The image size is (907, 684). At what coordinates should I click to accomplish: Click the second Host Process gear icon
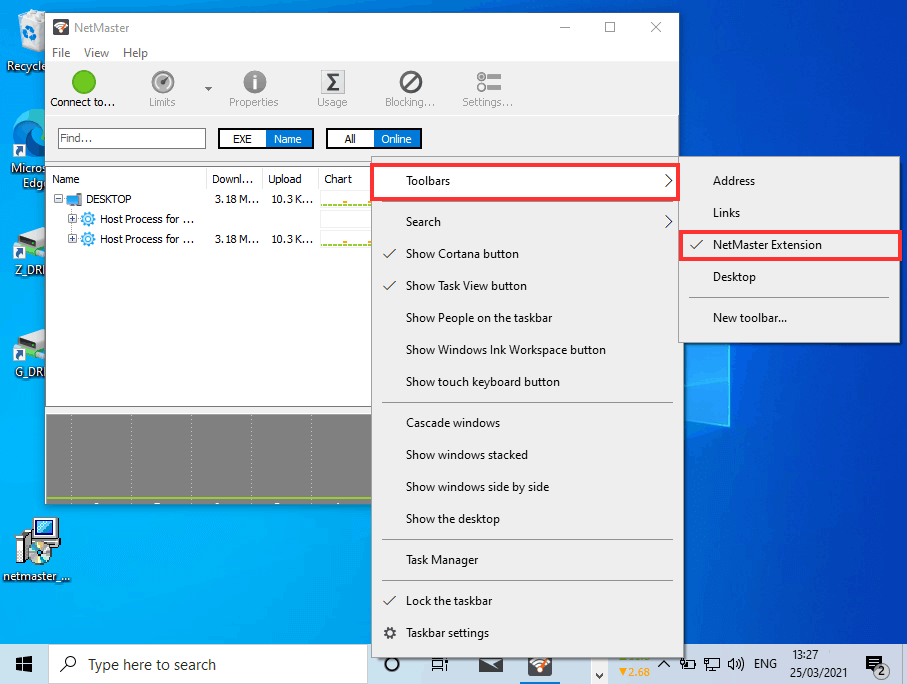(x=88, y=239)
